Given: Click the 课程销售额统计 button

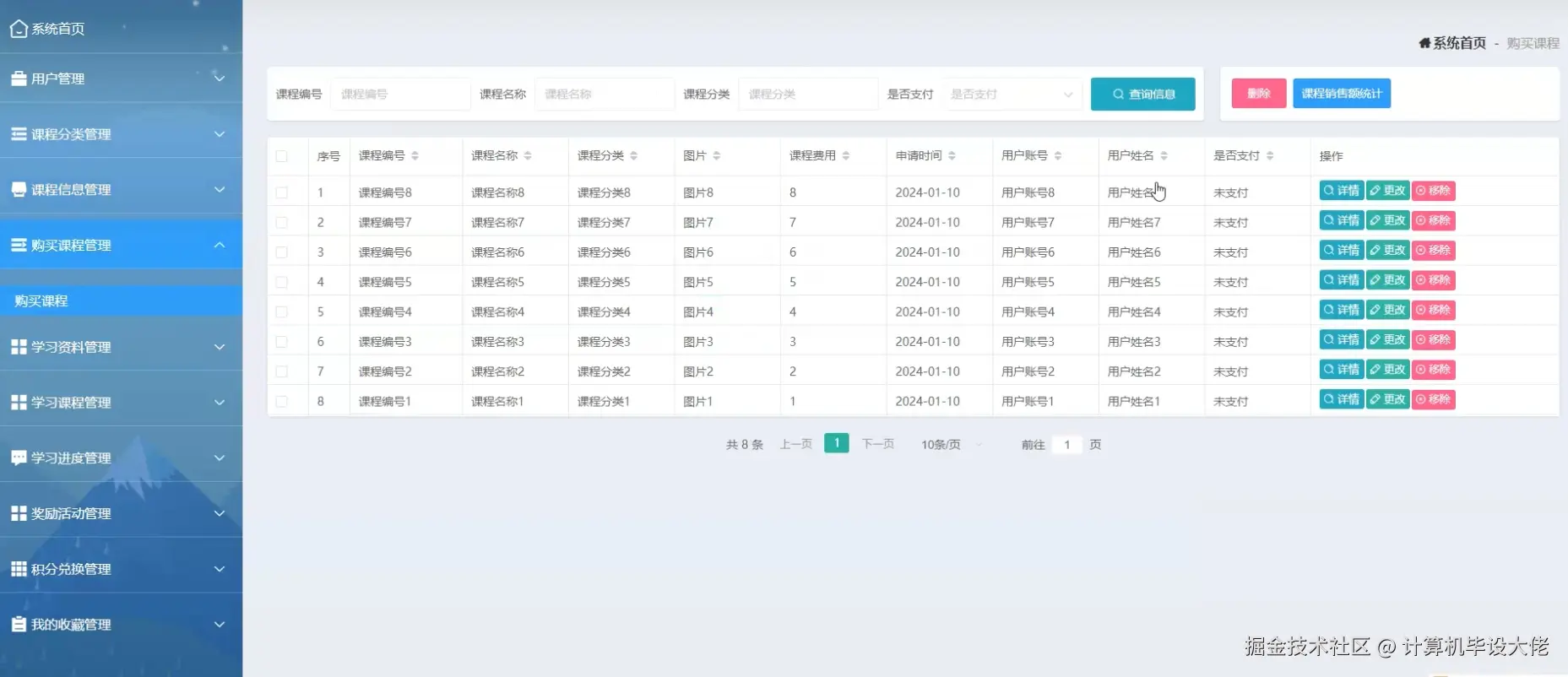Looking at the screenshot, I should click(1341, 94).
